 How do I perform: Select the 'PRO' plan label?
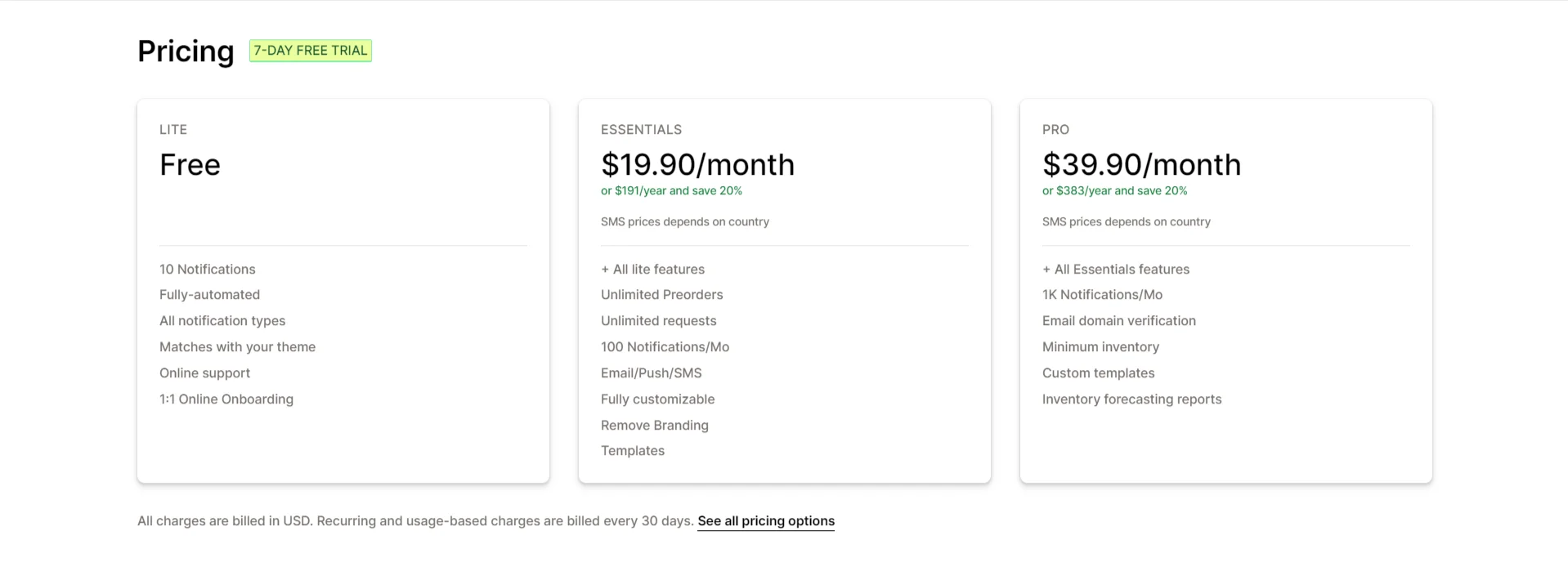coord(1055,130)
